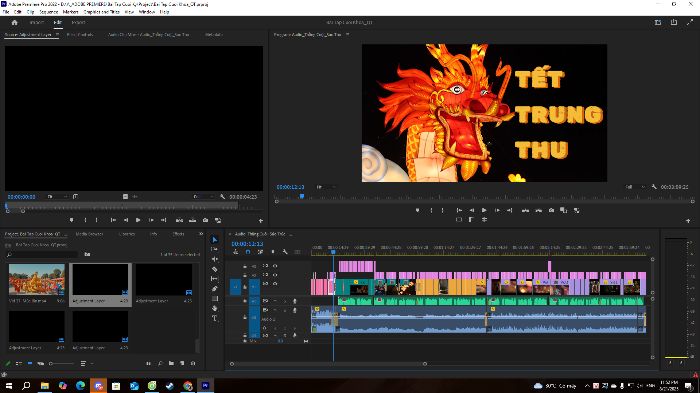Open Program monitor zoom level dropdown Fit
Viewport: 700px width, 393px height.
coord(325,187)
